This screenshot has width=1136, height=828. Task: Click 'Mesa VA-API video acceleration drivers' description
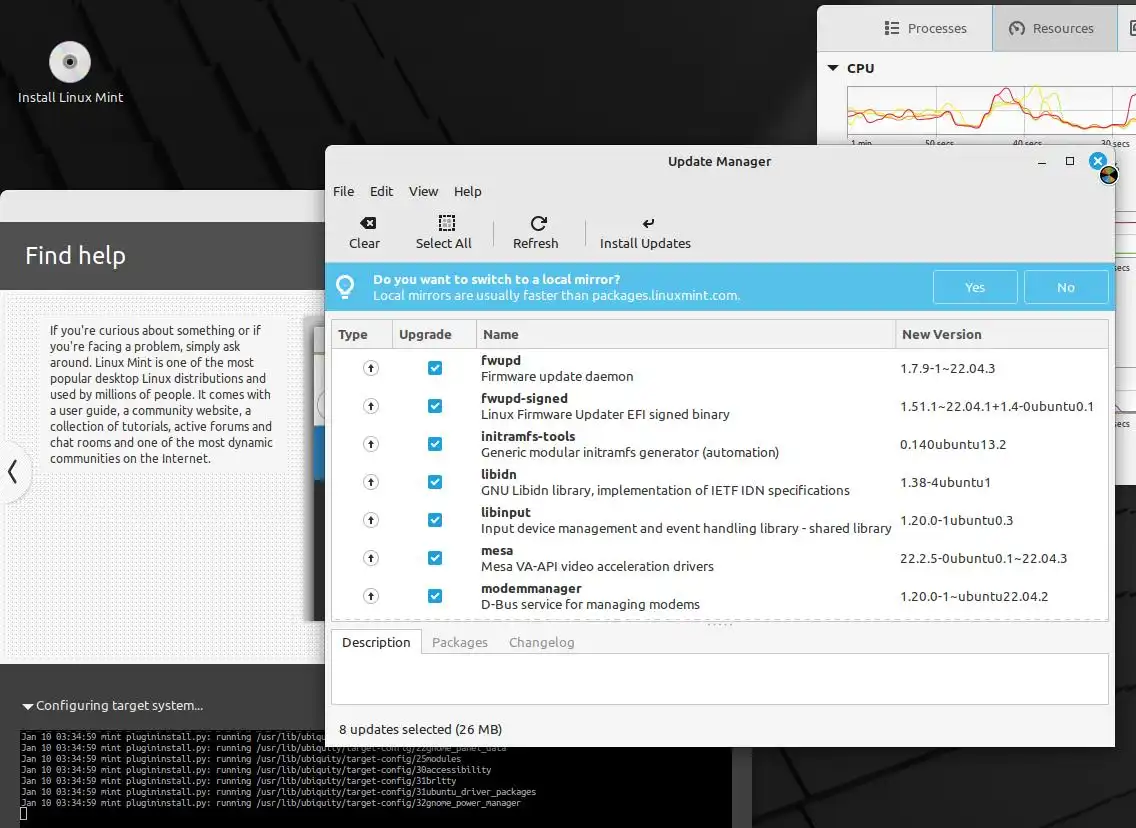597,566
